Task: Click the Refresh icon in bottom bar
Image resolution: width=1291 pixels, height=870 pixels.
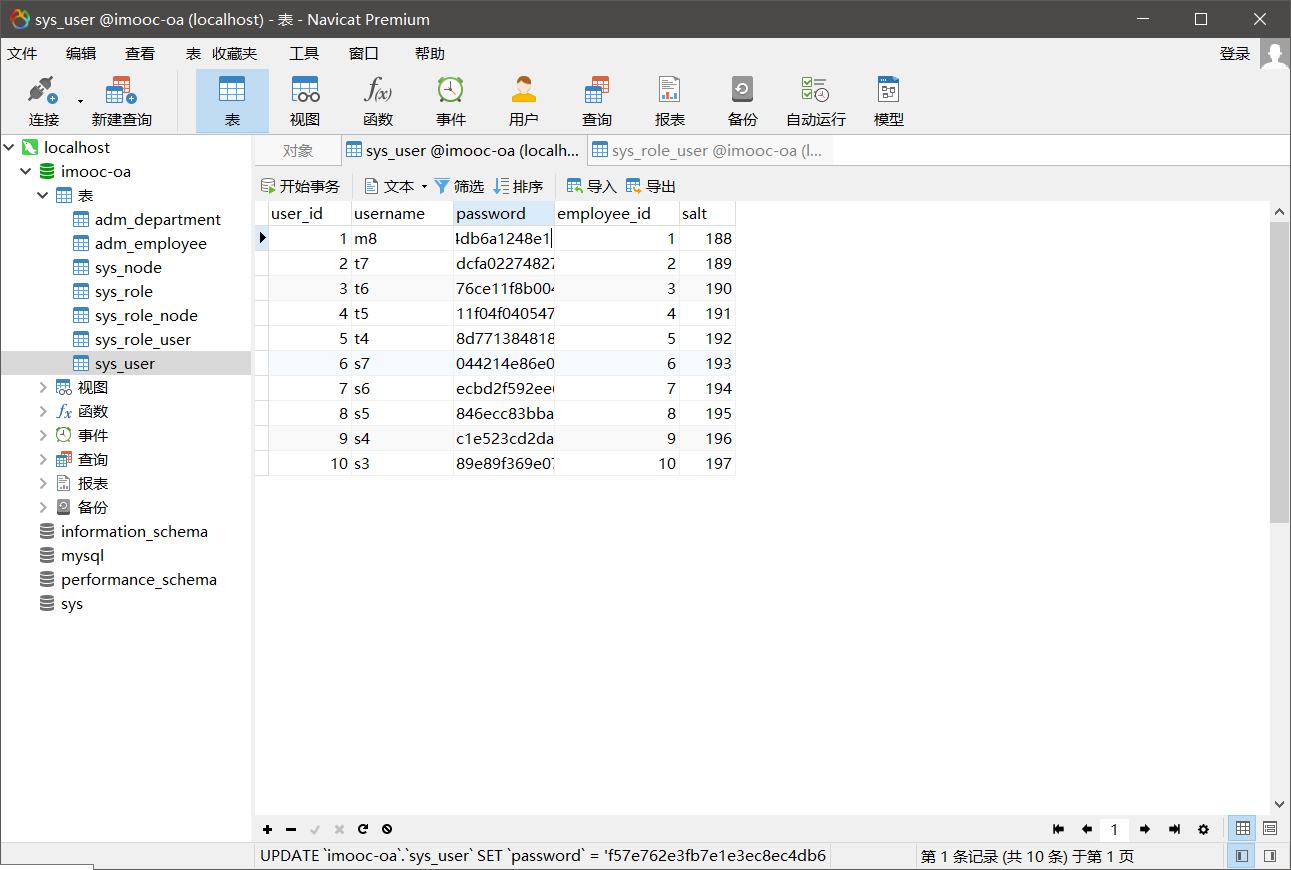Action: click(363, 829)
